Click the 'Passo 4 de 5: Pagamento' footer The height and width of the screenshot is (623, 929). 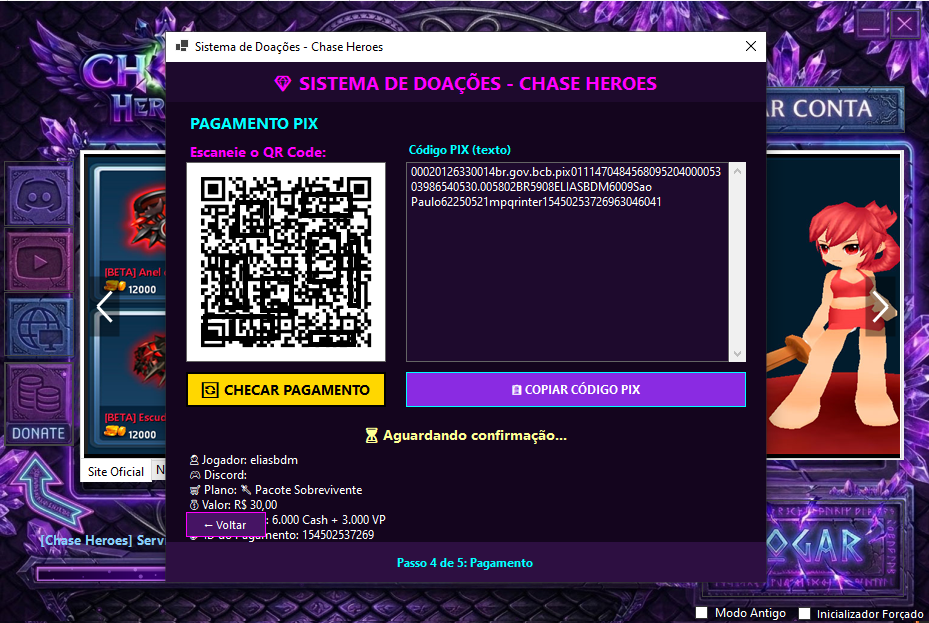point(465,563)
